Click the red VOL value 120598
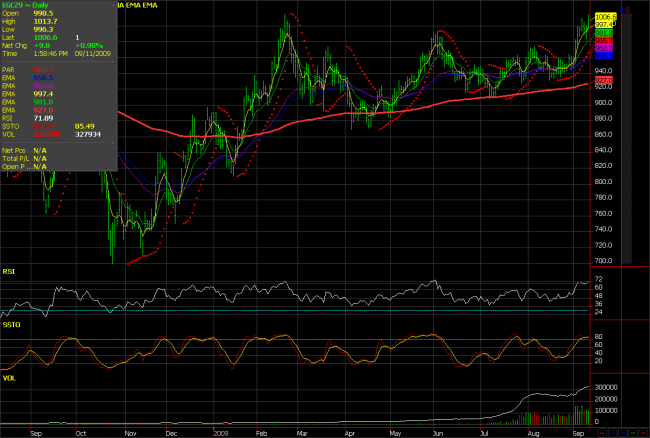This screenshot has height=438, width=650. [x=46, y=134]
